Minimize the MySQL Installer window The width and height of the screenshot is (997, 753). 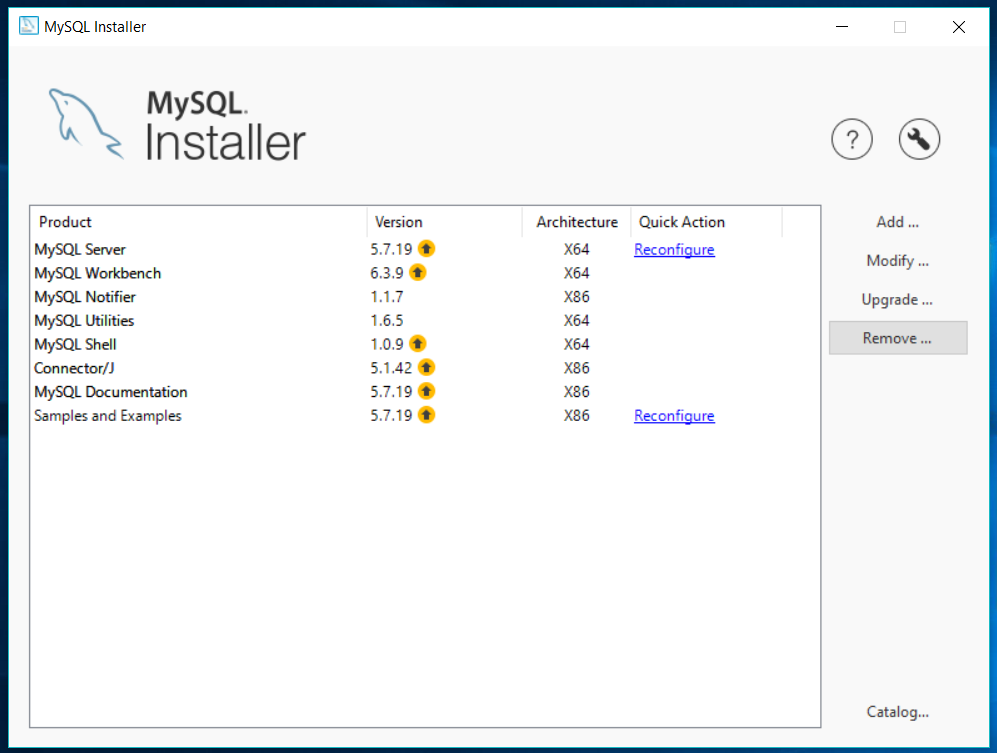[842, 27]
